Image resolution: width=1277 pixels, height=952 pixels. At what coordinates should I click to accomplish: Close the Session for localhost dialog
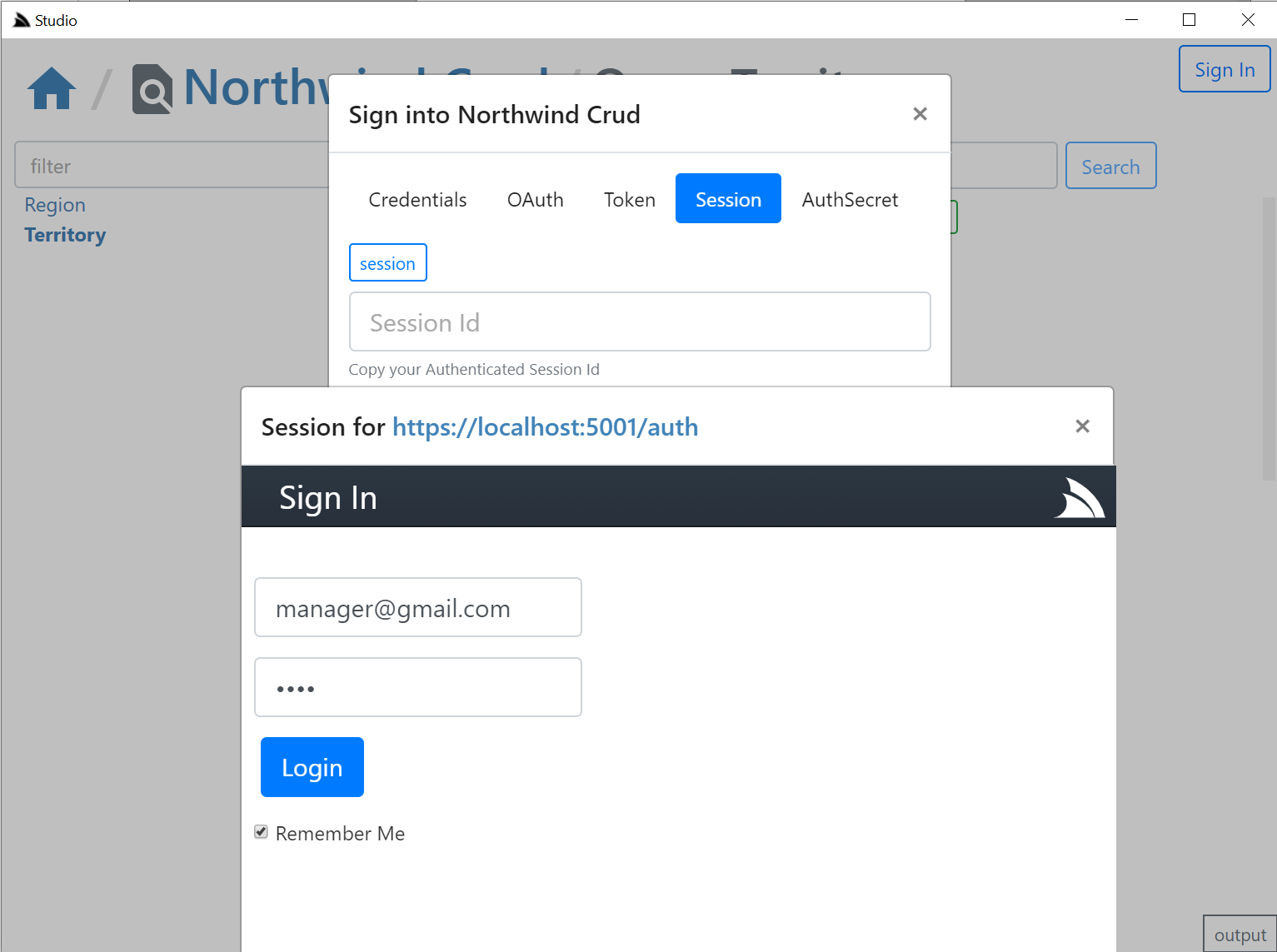point(1082,426)
